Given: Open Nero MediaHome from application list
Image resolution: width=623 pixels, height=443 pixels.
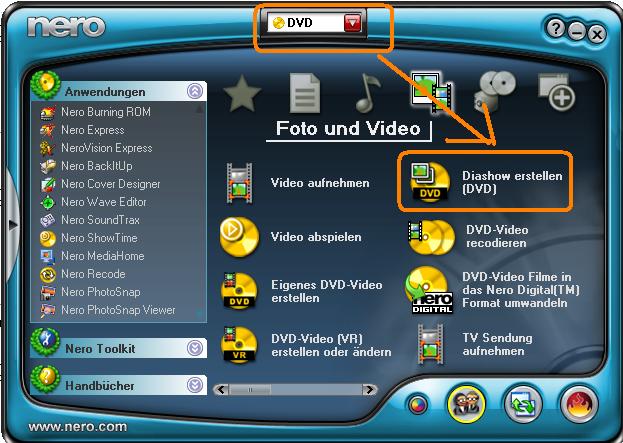Looking at the screenshot, I should [103, 256].
